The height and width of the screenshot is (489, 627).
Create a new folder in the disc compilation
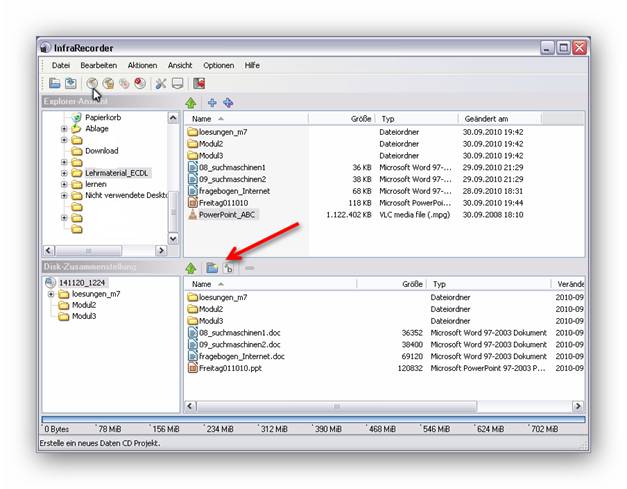click(x=212, y=268)
